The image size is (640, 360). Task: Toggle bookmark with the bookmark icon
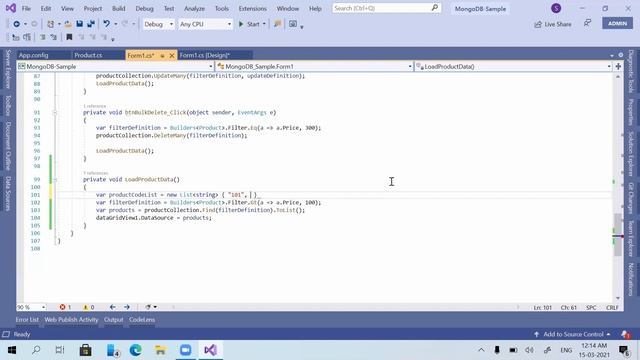coord(69,38)
